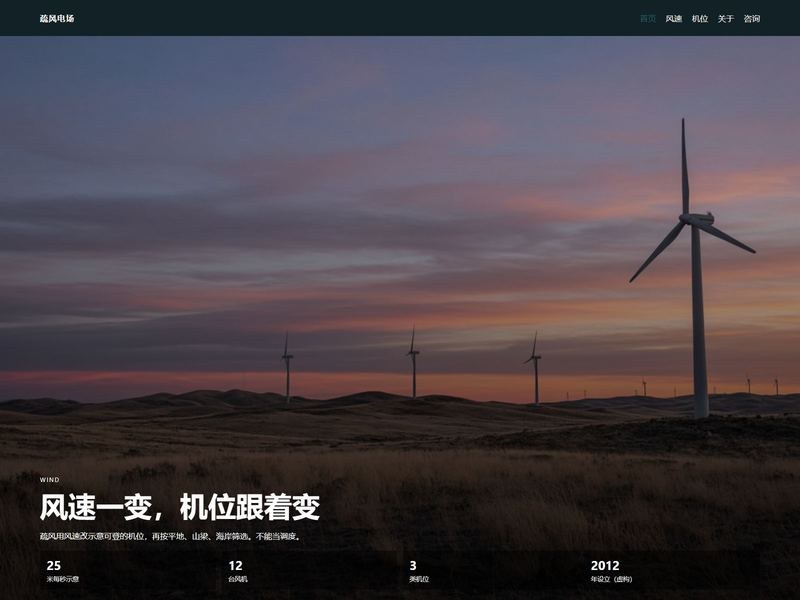Click the subtitle starting with 疏风用风速改示意
Image resolution: width=800 pixels, height=600 pixels.
(171, 536)
